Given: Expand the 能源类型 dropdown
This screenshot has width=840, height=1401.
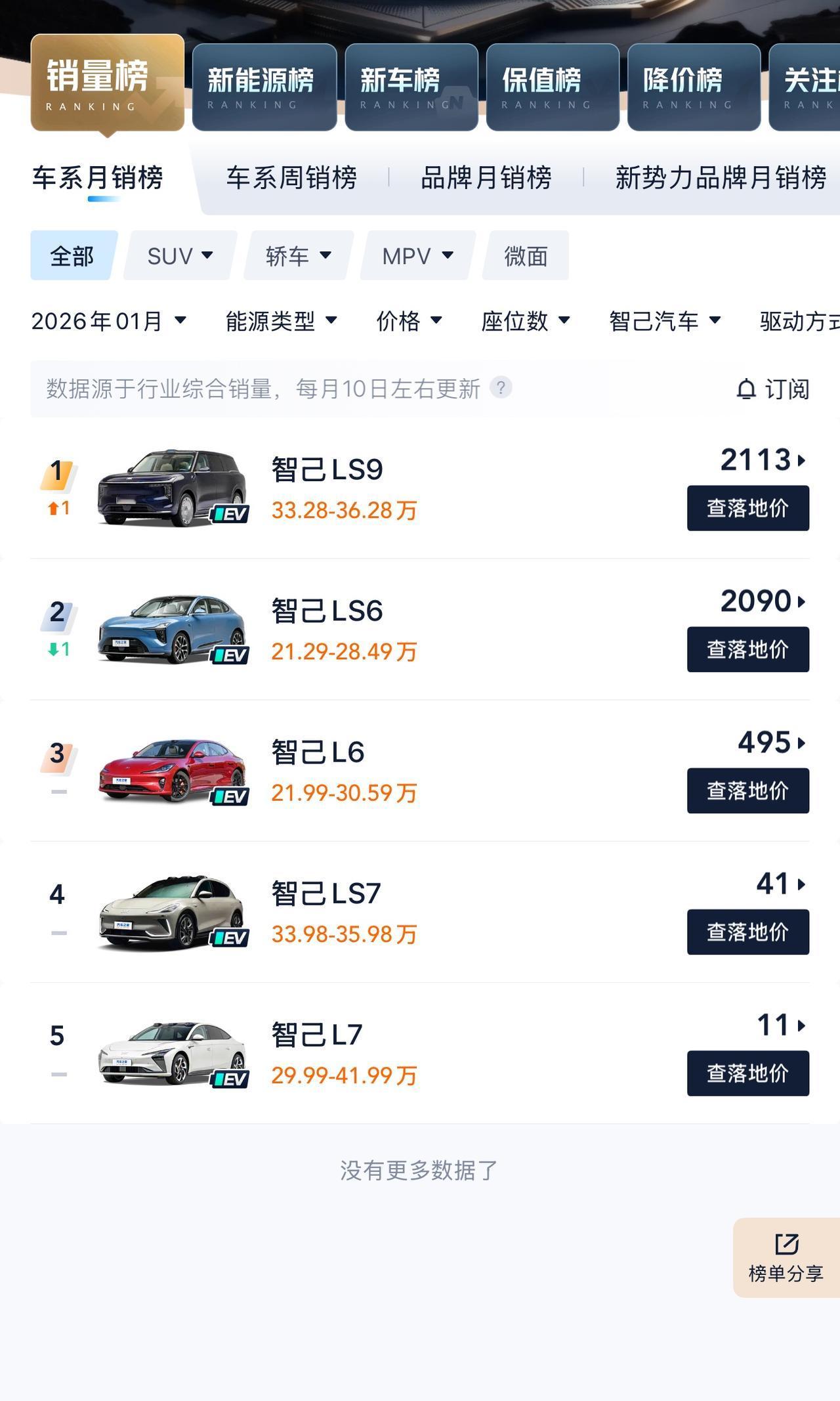Looking at the screenshot, I should pyautogui.click(x=281, y=321).
